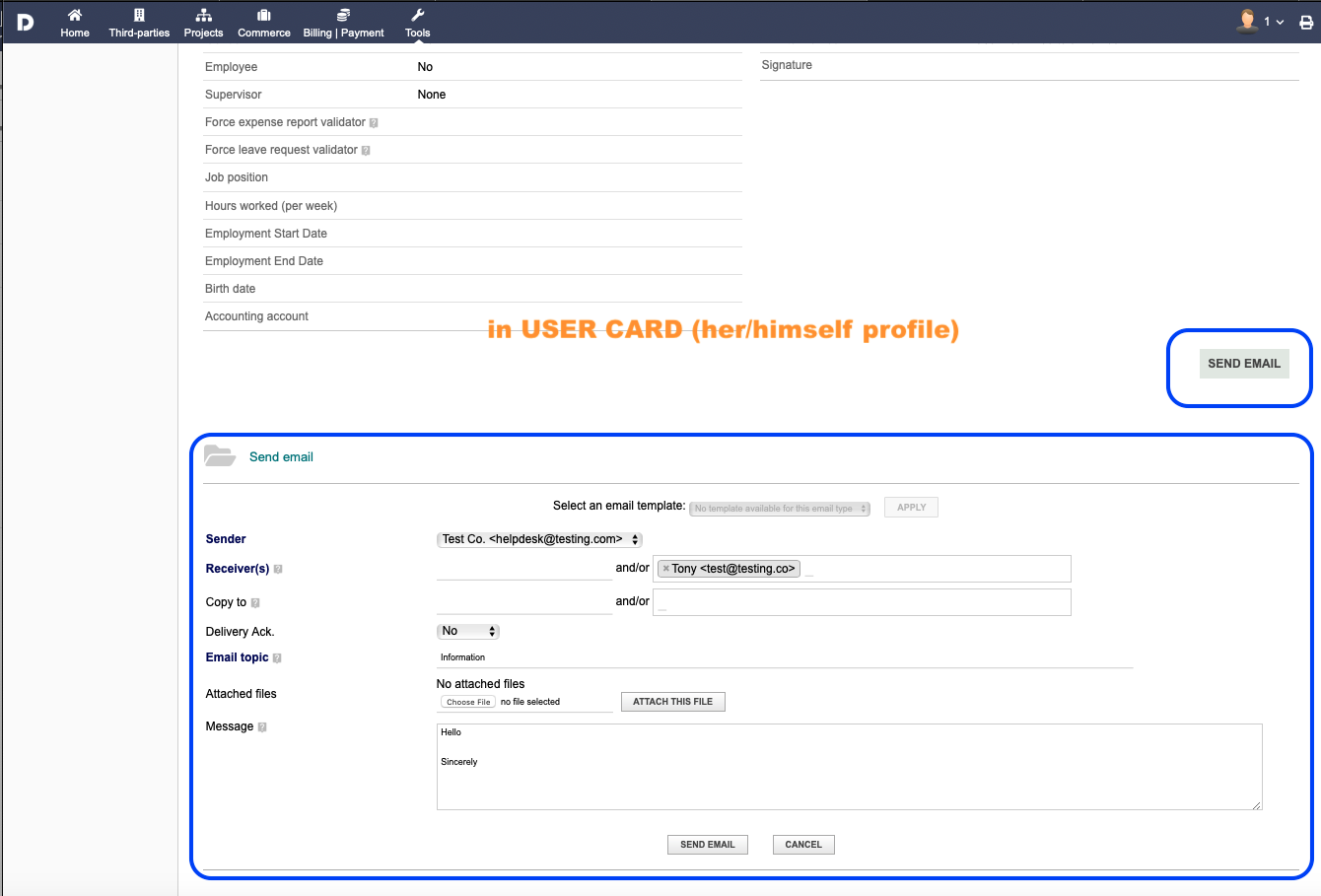Open the Sender dropdown
Image resolution: width=1321 pixels, height=896 pixels.
[539, 539]
